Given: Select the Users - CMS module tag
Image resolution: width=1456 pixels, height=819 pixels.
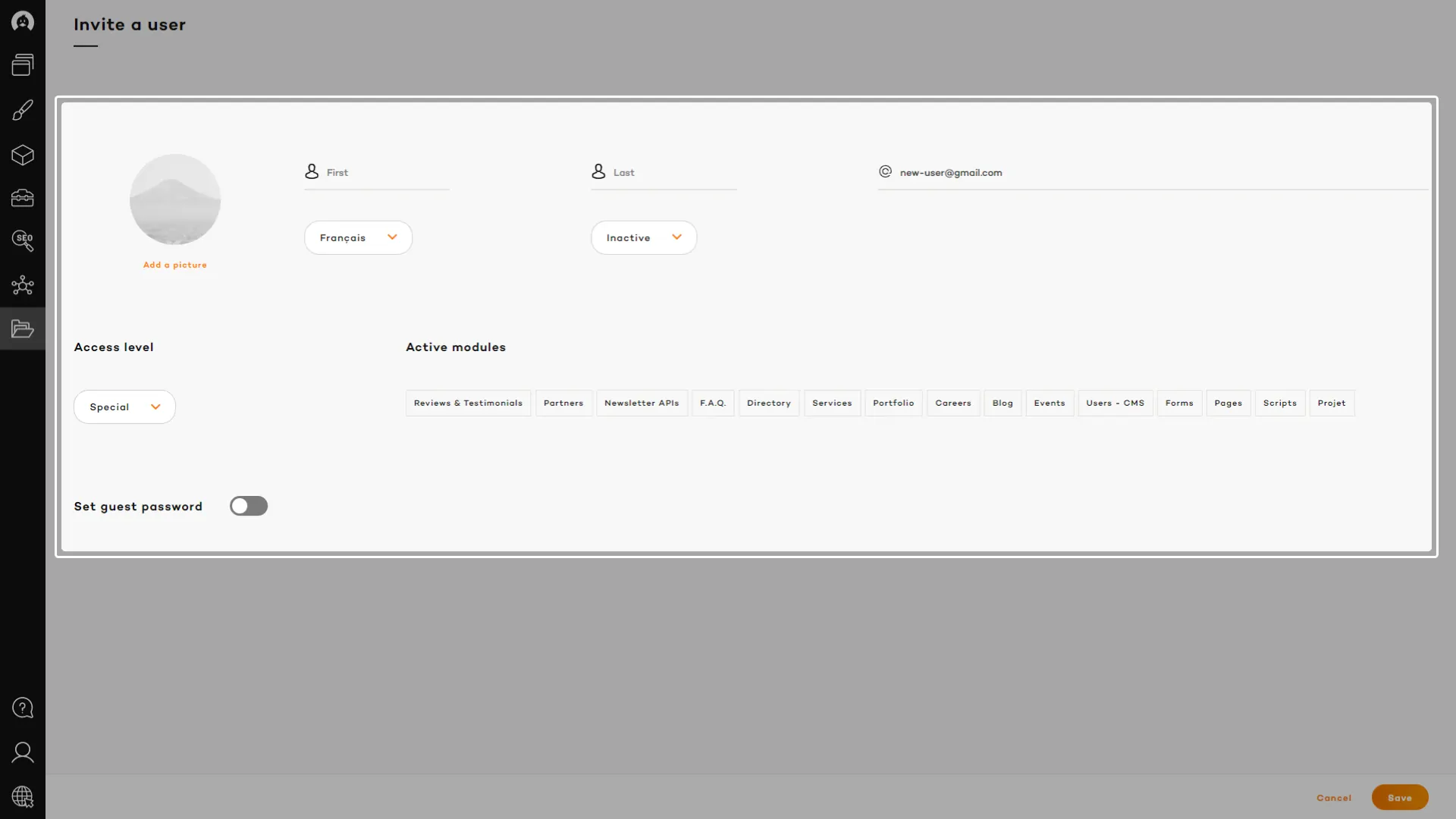Looking at the screenshot, I should 1114,403.
